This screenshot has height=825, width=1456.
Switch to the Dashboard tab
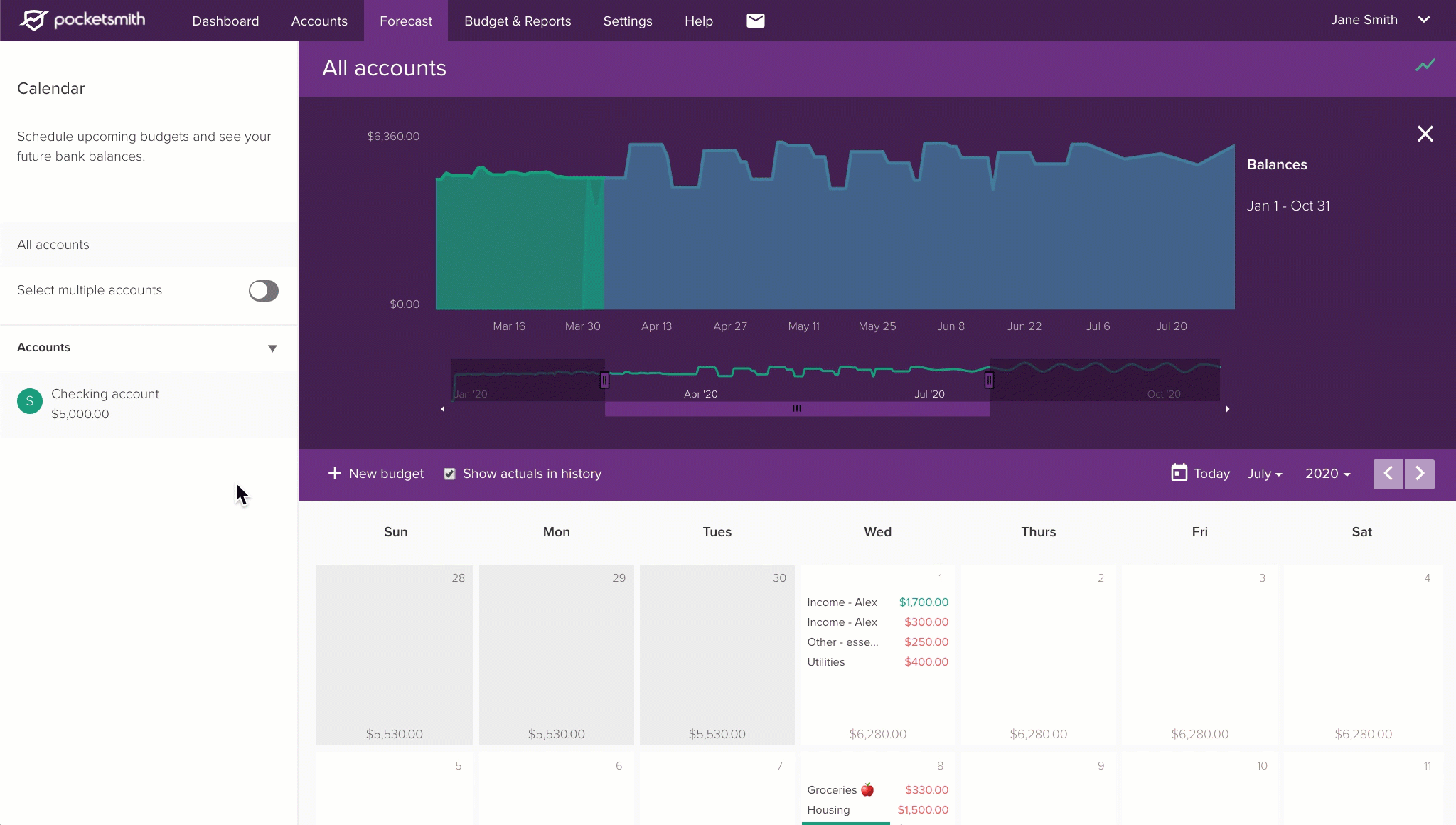tap(225, 21)
